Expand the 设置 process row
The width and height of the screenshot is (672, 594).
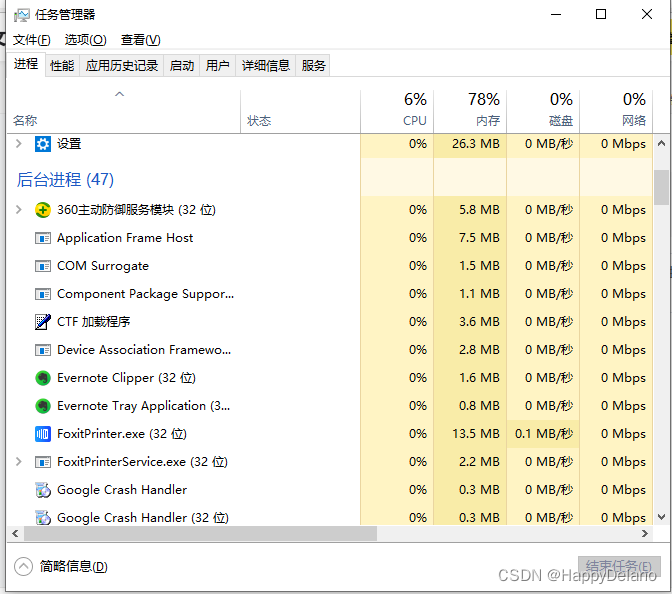(18, 144)
